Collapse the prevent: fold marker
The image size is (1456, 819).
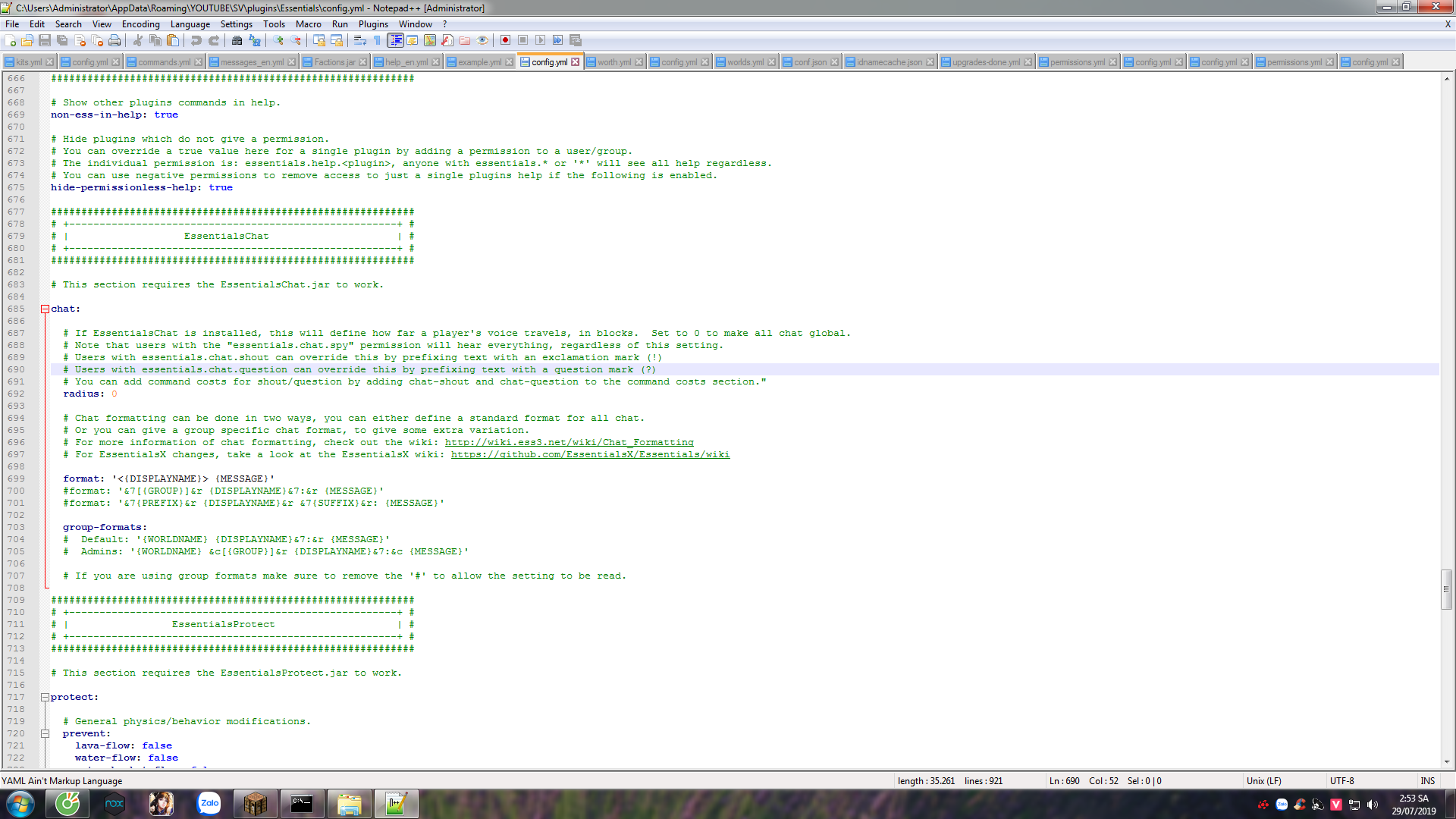click(x=45, y=734)
